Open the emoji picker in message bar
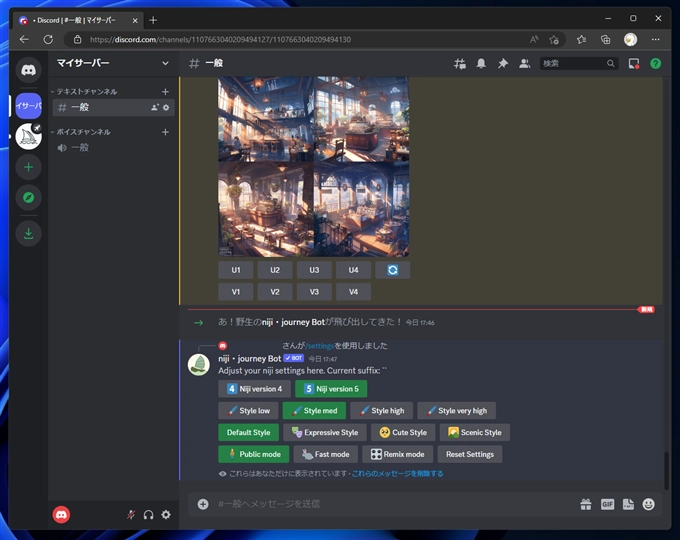680x540 pixels. point(649,504)
